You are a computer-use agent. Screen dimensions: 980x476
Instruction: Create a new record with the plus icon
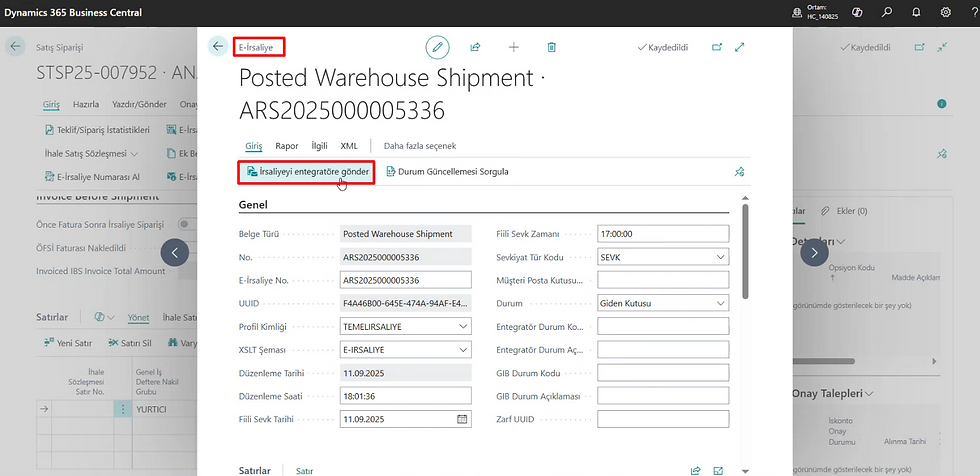coord(514,47)
